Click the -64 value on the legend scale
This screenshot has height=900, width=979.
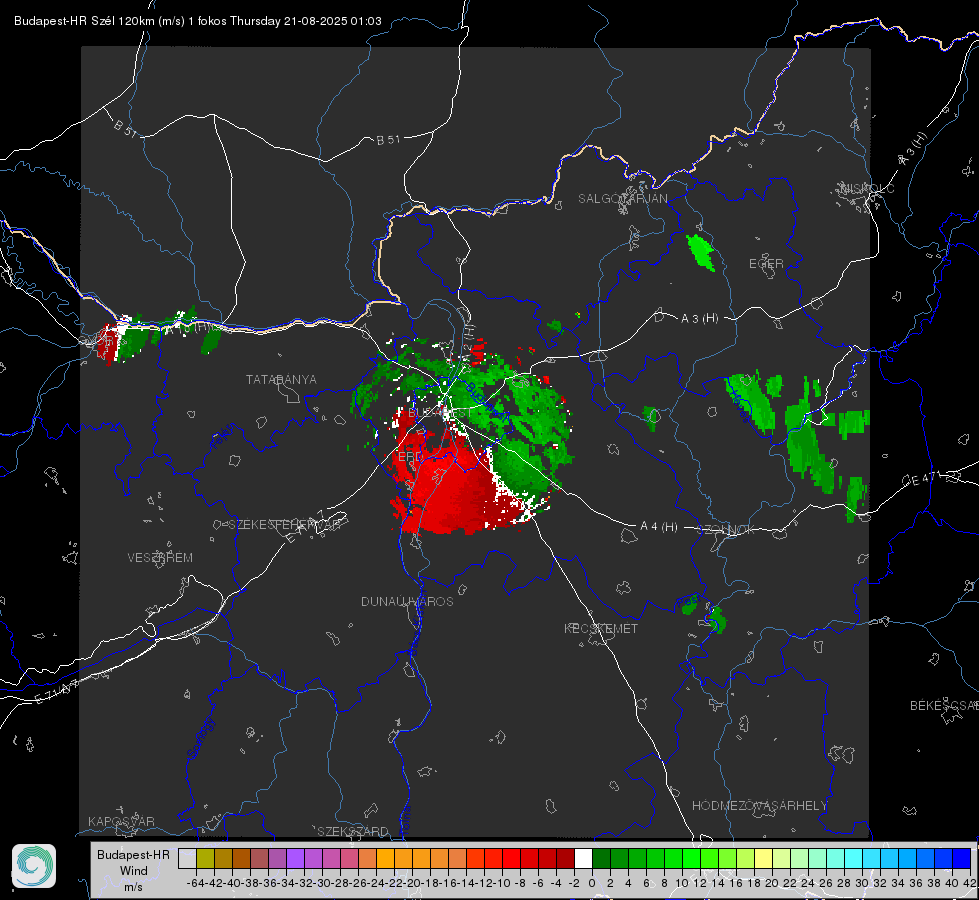196,883
